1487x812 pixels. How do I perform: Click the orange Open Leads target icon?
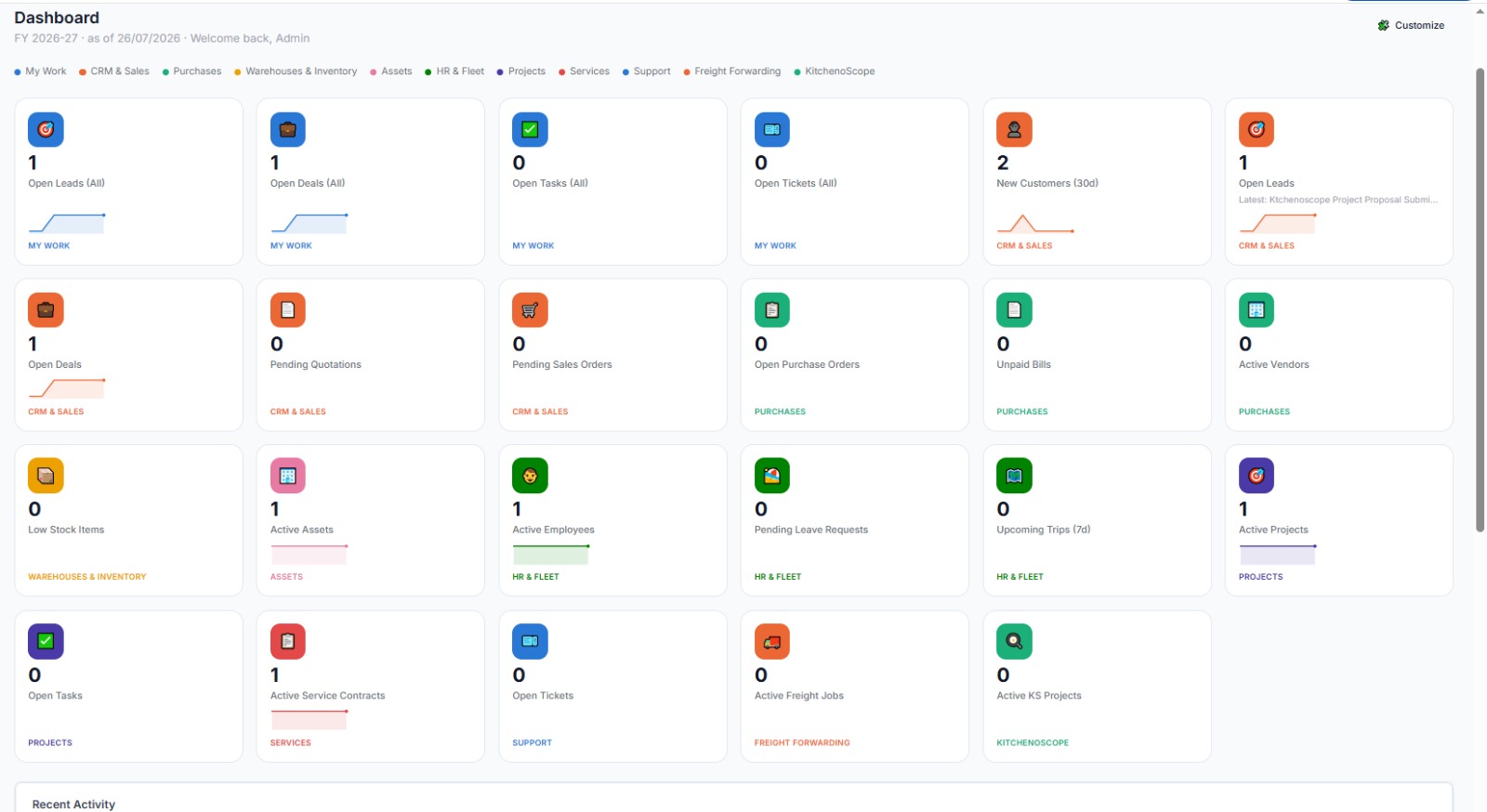(1257, 129)
